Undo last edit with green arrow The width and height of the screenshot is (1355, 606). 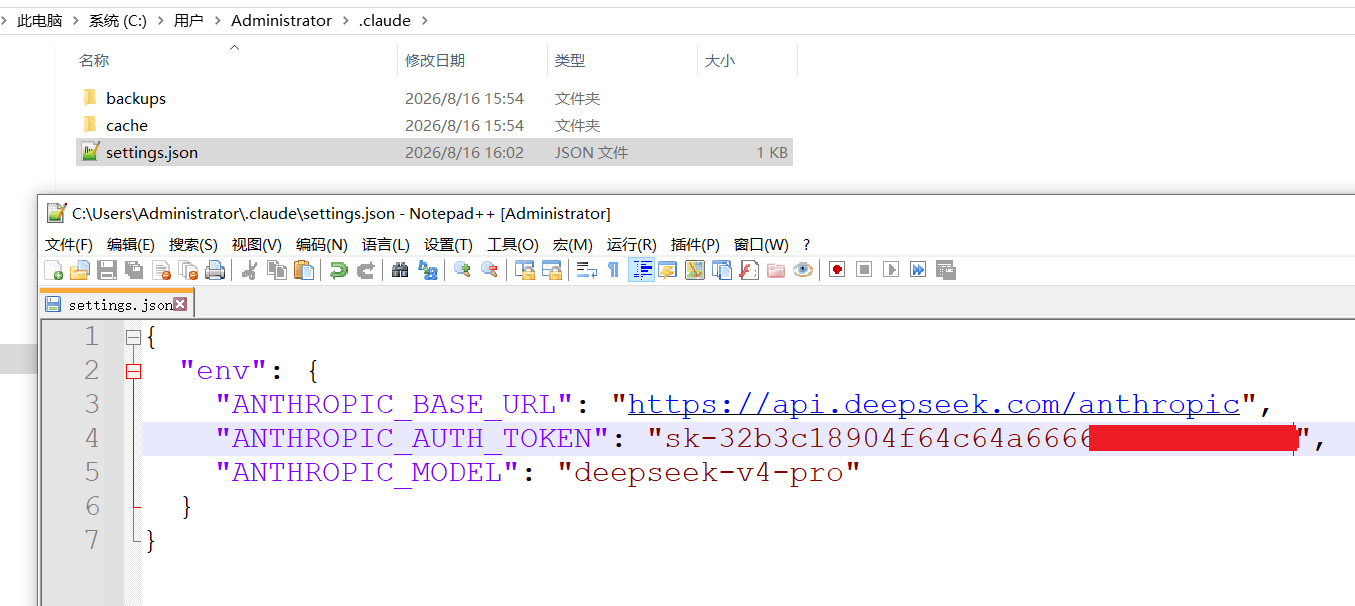click(339, 270)
